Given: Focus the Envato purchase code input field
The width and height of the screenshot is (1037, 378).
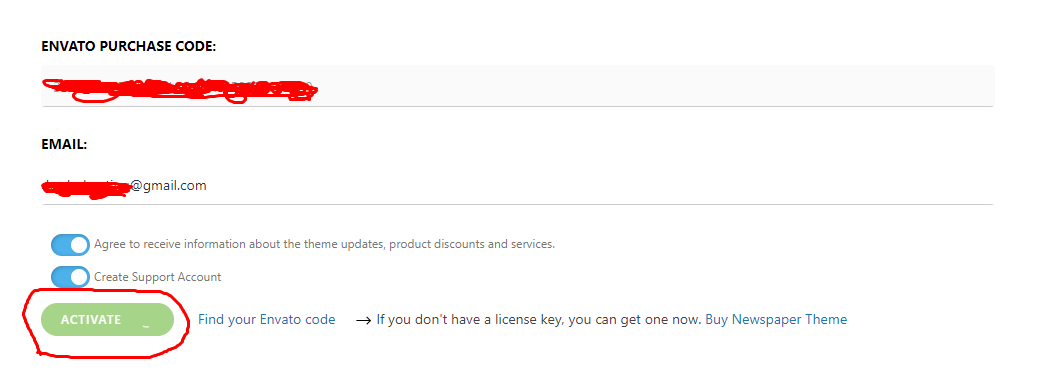Looking at the screenshot, I should (x=517, y=86).
